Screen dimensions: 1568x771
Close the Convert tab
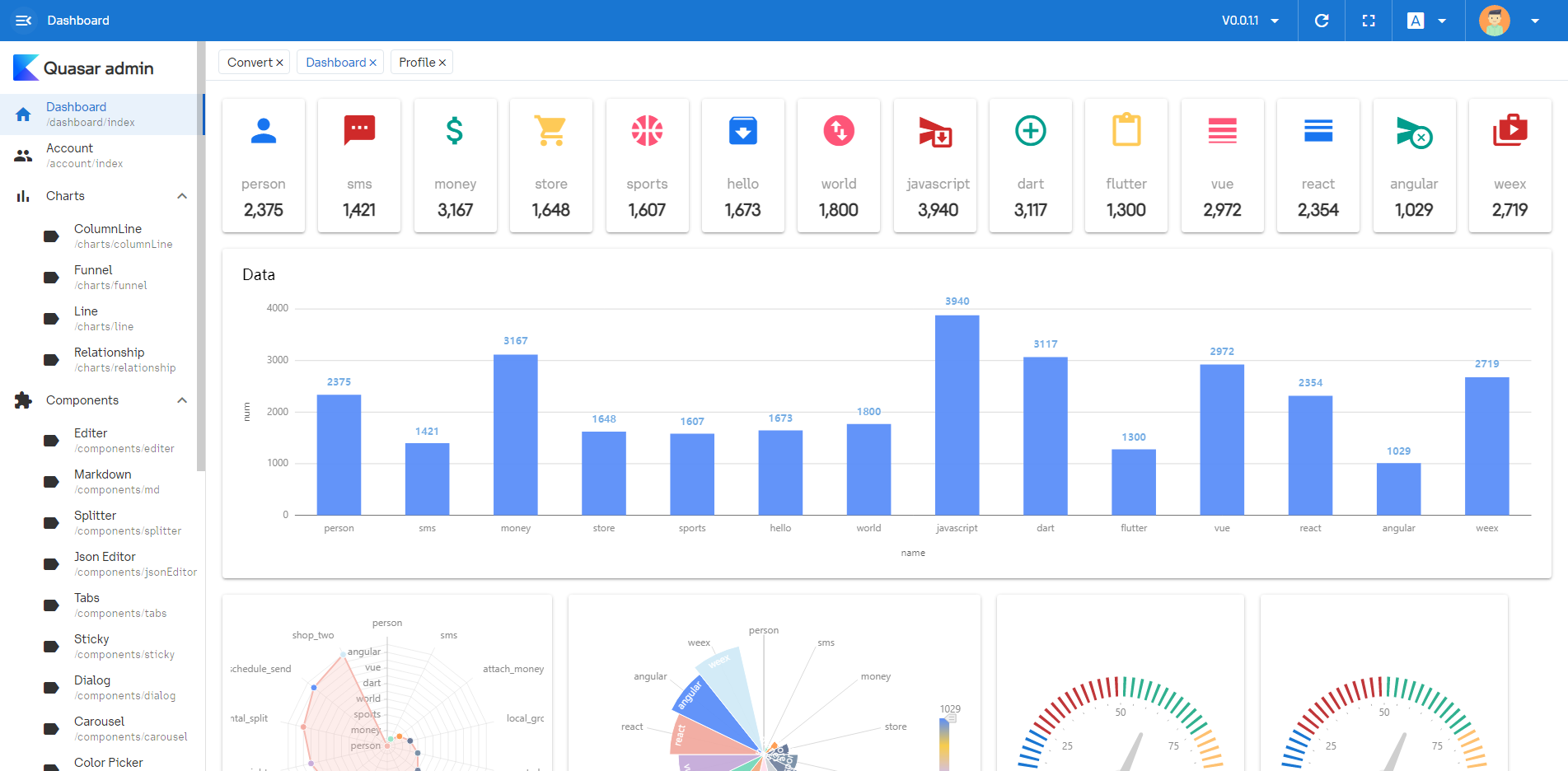pos(279,63)
